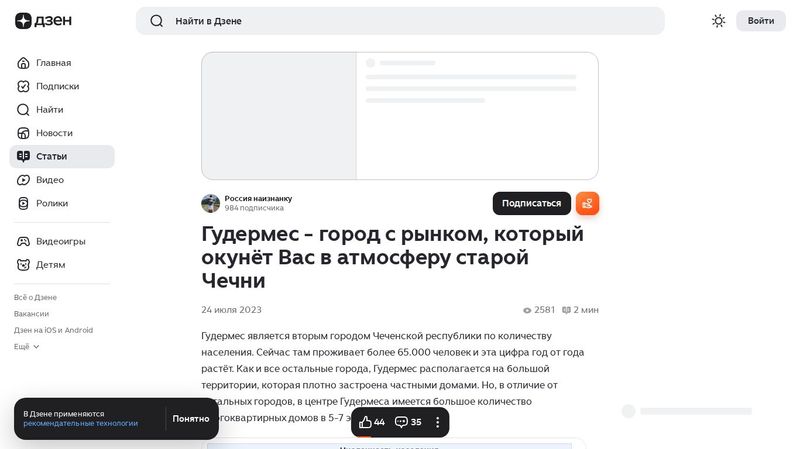
Task: Open the Ролики sidebar icon
Action: point(24,203)
